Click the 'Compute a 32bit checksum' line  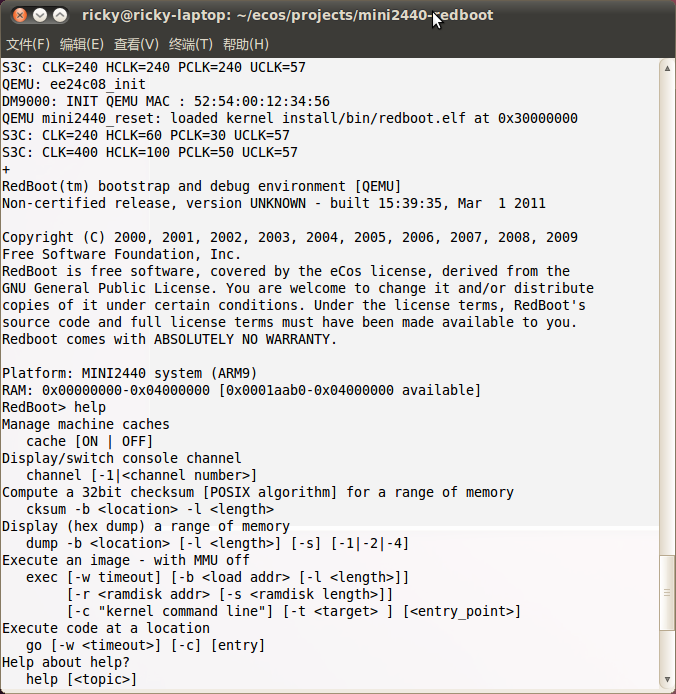258,492
